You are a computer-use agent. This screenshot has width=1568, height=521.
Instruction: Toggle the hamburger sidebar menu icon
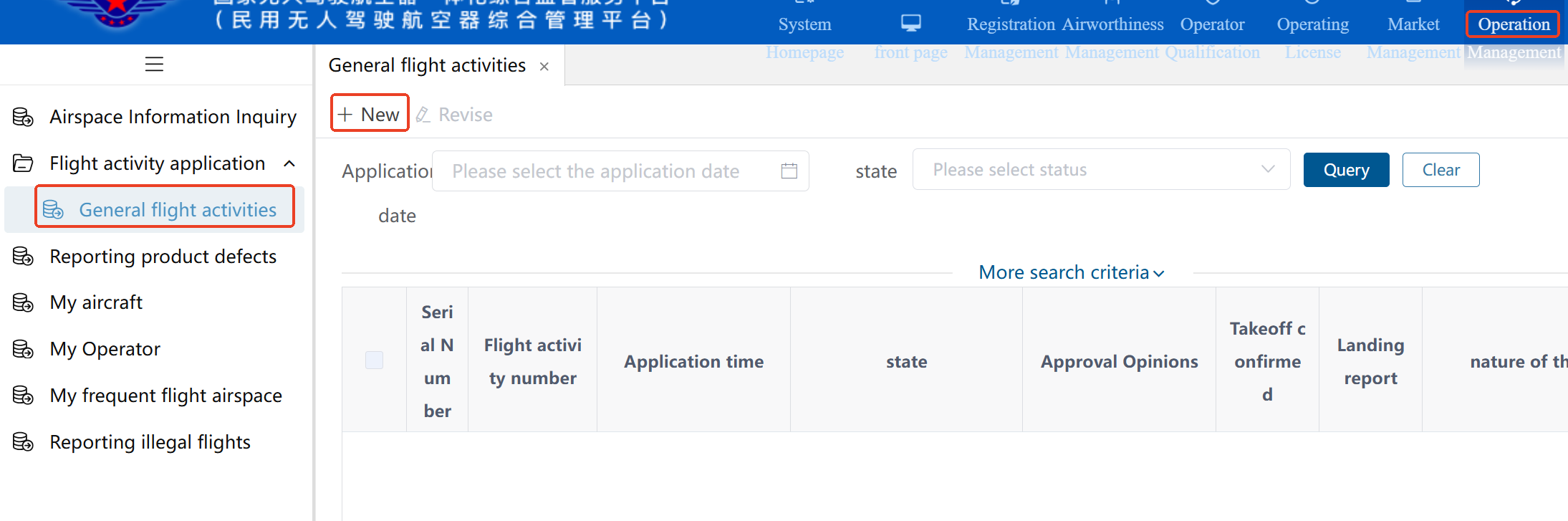154,64
